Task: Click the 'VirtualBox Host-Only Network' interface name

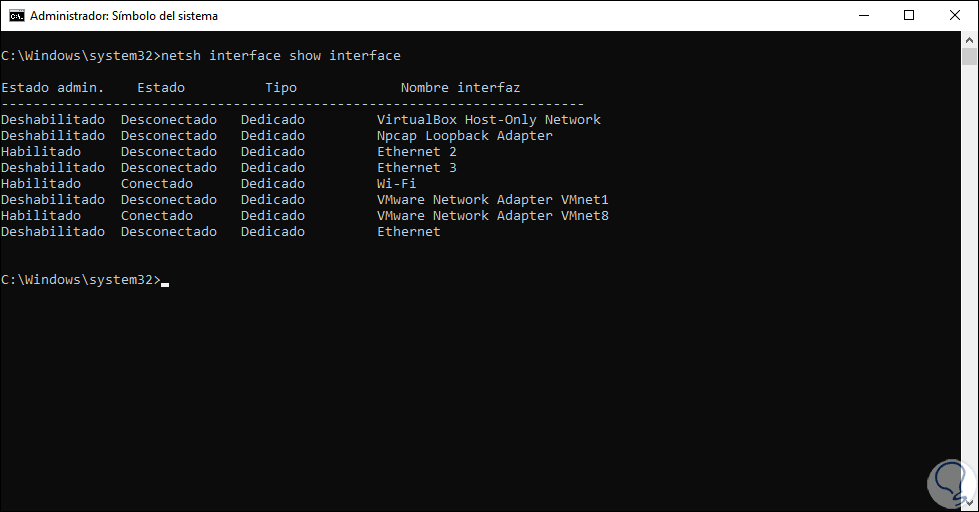Action: point(489,120)
